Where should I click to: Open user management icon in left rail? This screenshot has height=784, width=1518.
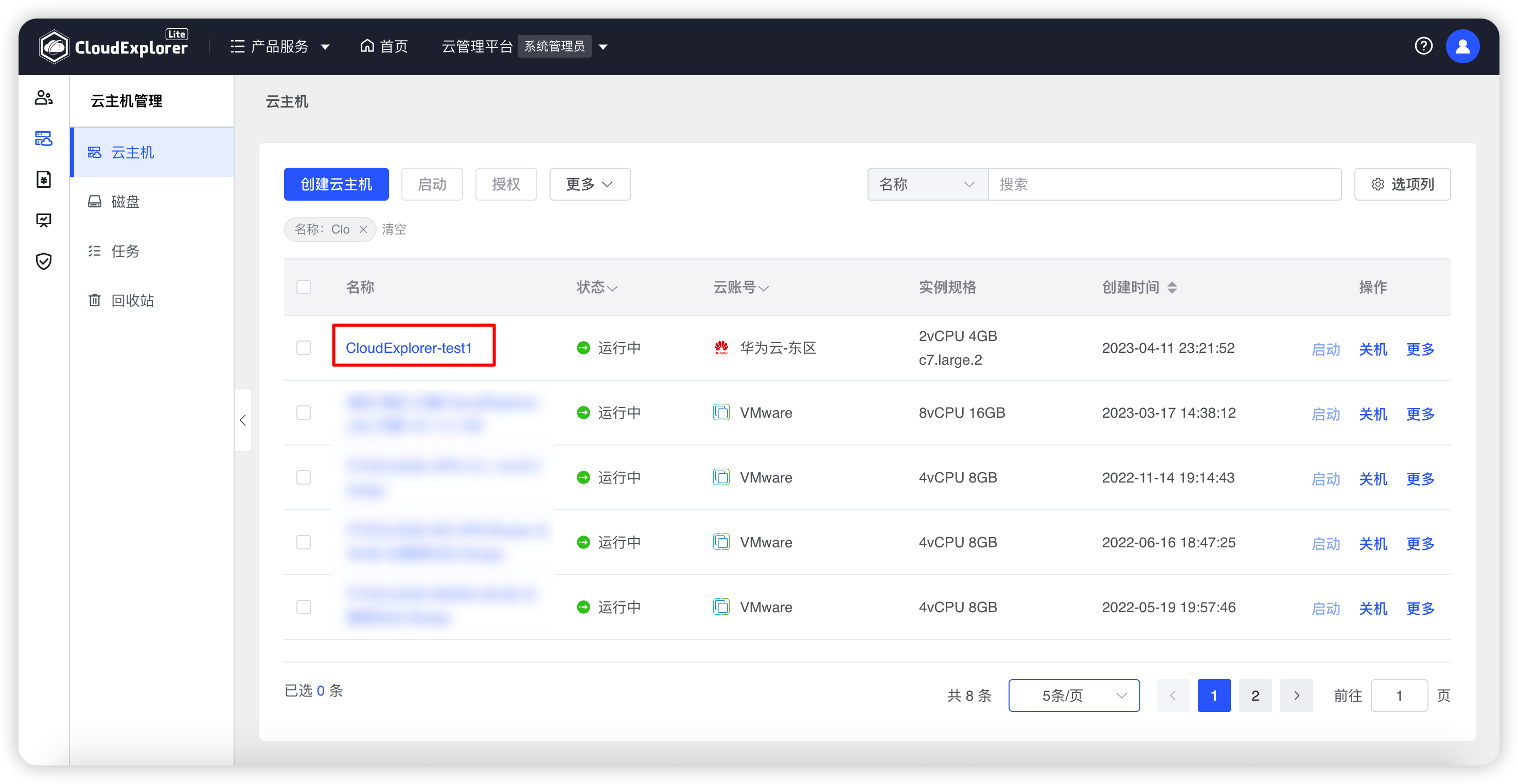pyautogui.click(x=44, y=98)
